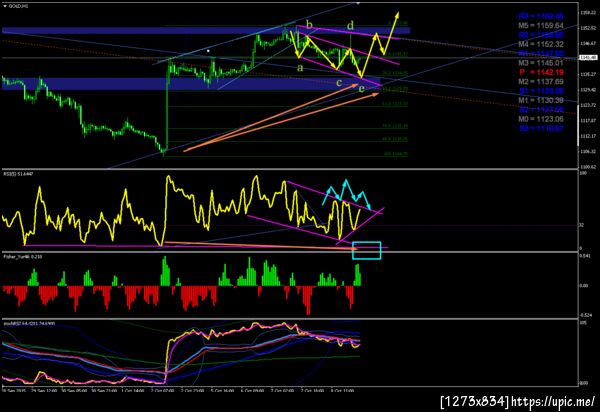Click the current price marker on the price scale
The image size is (600, 412).
[x=589, y=58]
